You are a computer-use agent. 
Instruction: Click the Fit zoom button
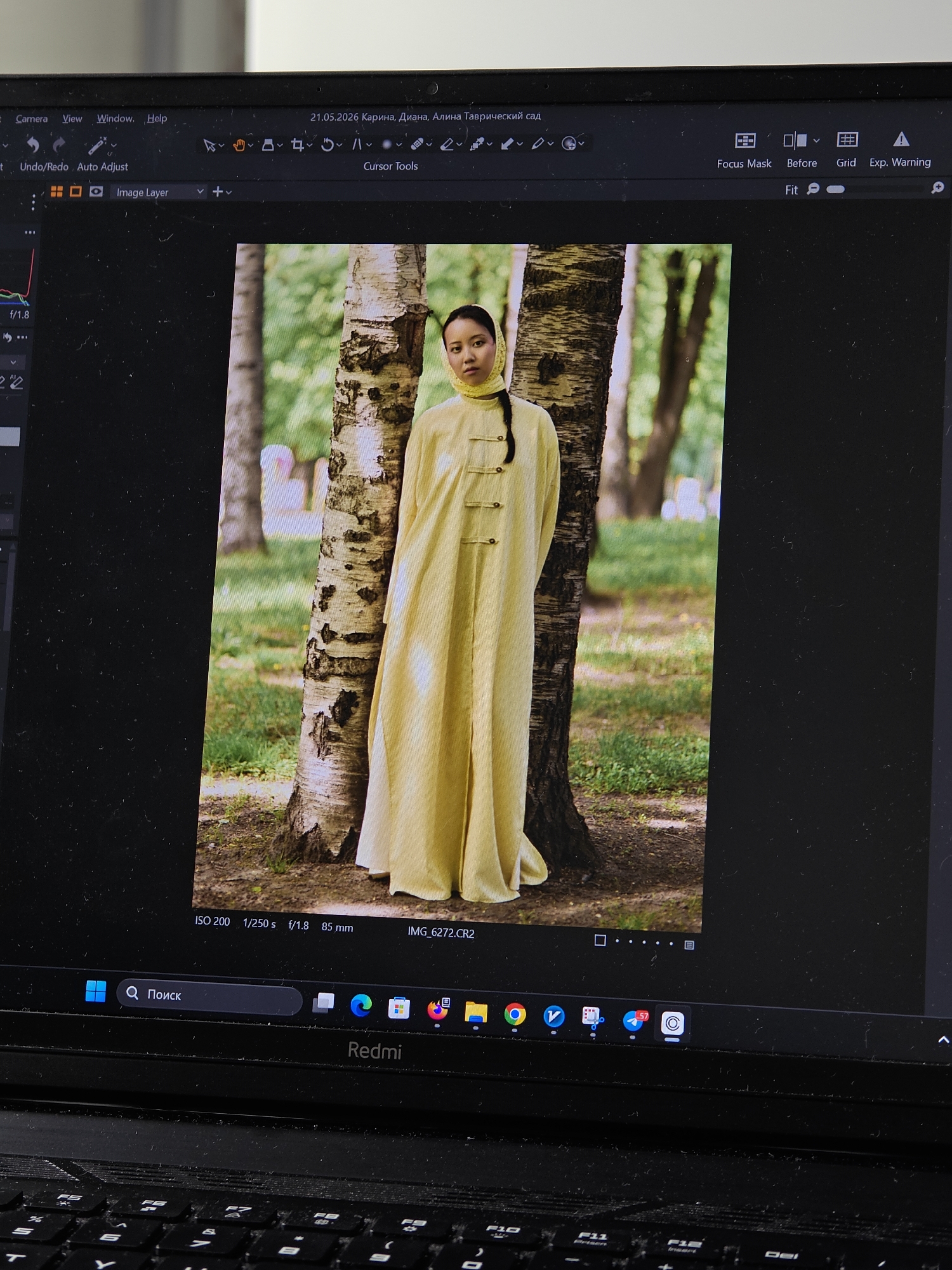[x=791, y=190]
